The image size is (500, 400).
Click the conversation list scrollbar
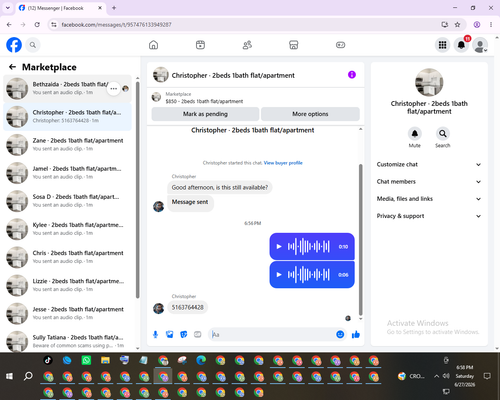tap(137, 190)
